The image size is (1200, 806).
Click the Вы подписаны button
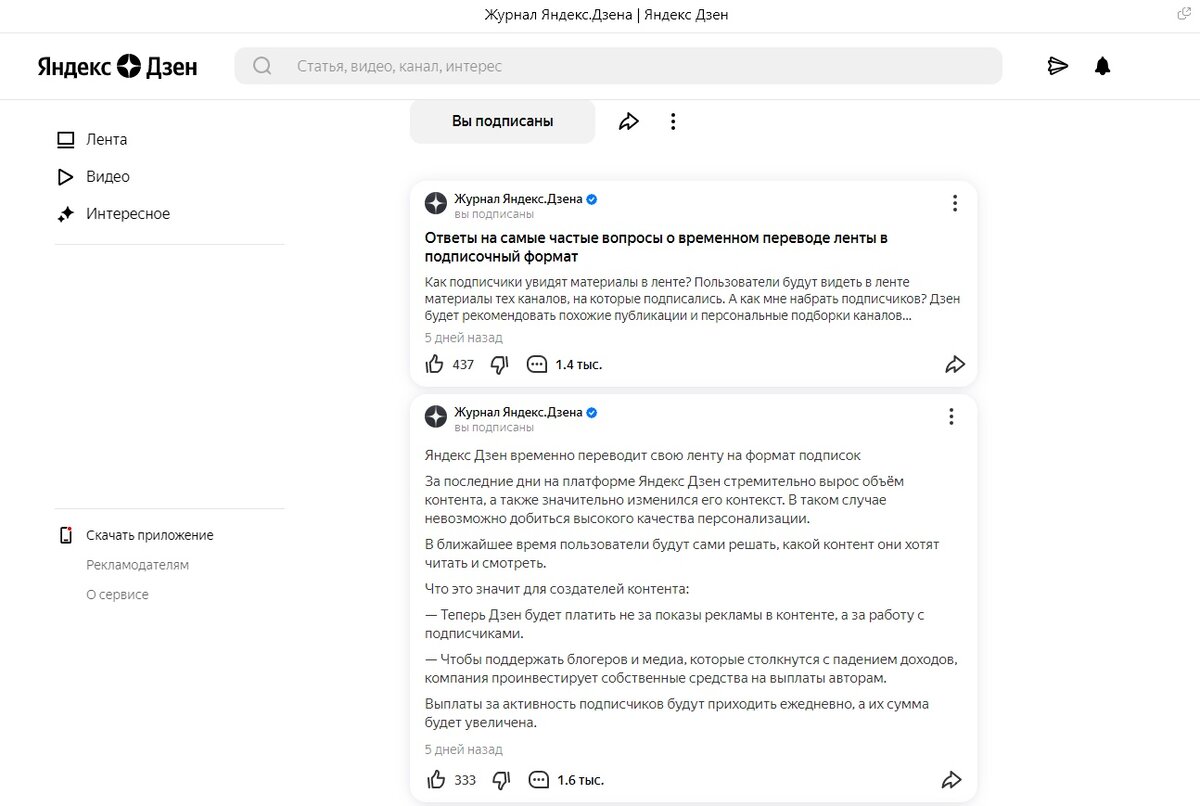[x=502, y=120]
